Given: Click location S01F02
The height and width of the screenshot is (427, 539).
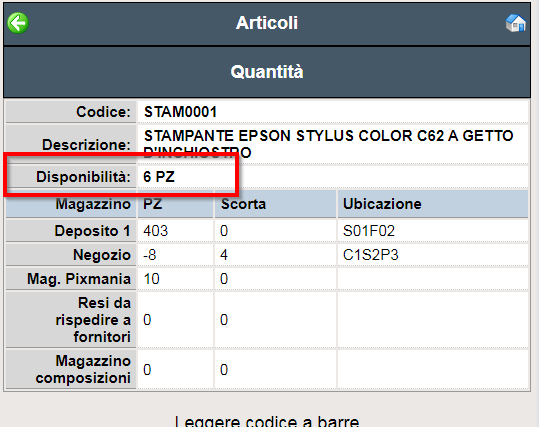Looking at the screenshot, I should tap(369, 231).
